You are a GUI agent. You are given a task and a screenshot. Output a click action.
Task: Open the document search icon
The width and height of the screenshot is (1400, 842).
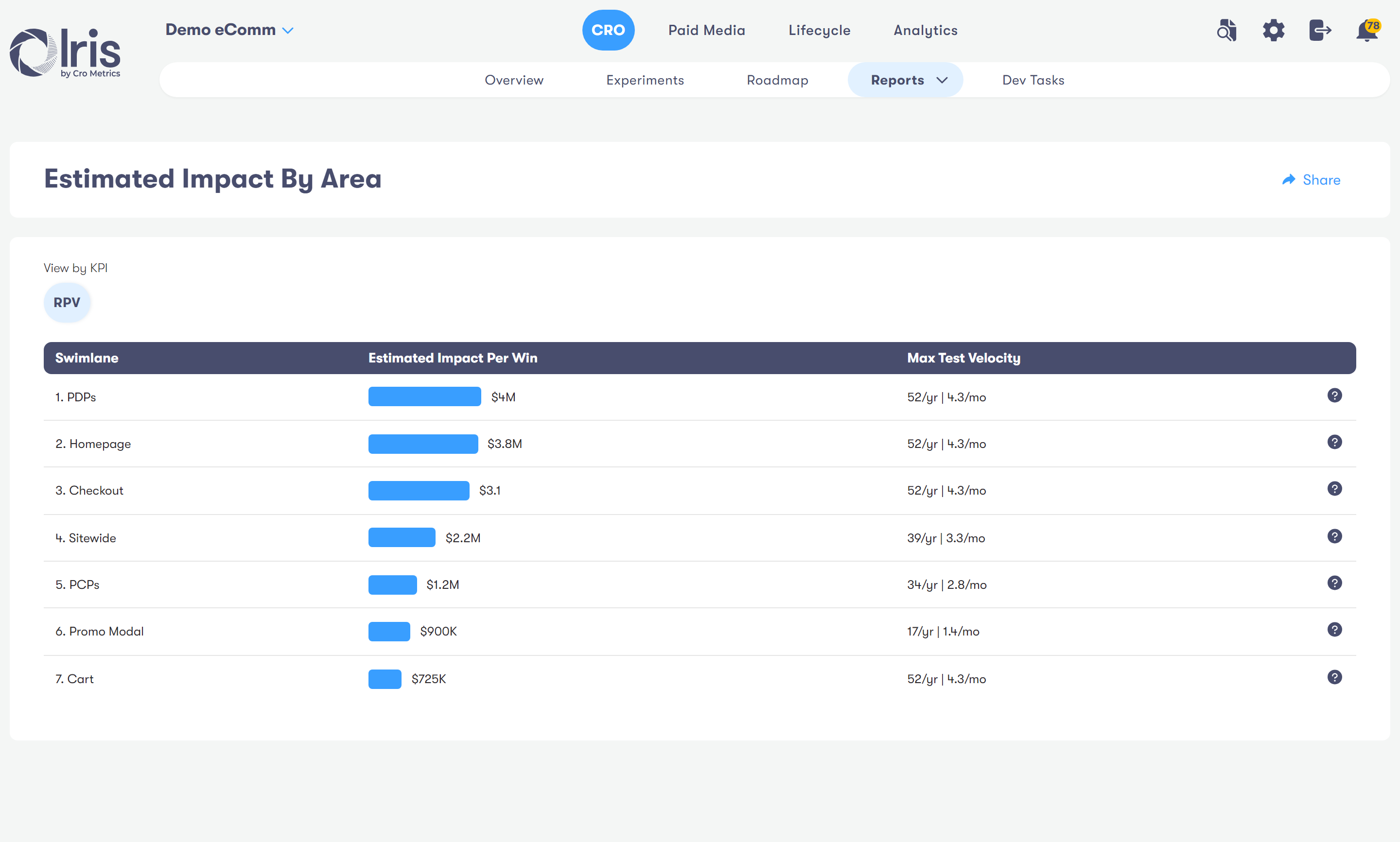(x=1226, y=31)
